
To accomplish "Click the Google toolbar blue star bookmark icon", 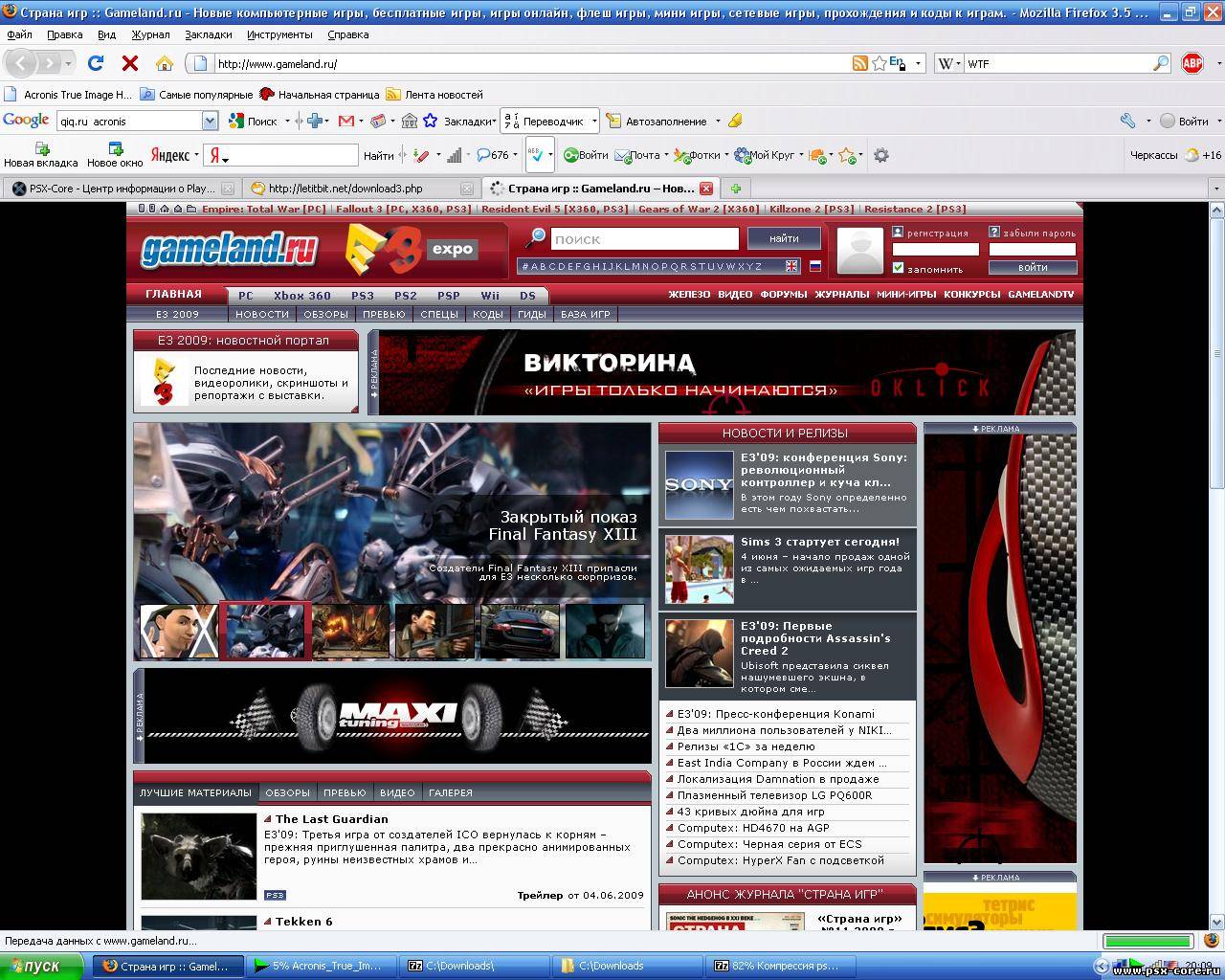I will [431, 121].
